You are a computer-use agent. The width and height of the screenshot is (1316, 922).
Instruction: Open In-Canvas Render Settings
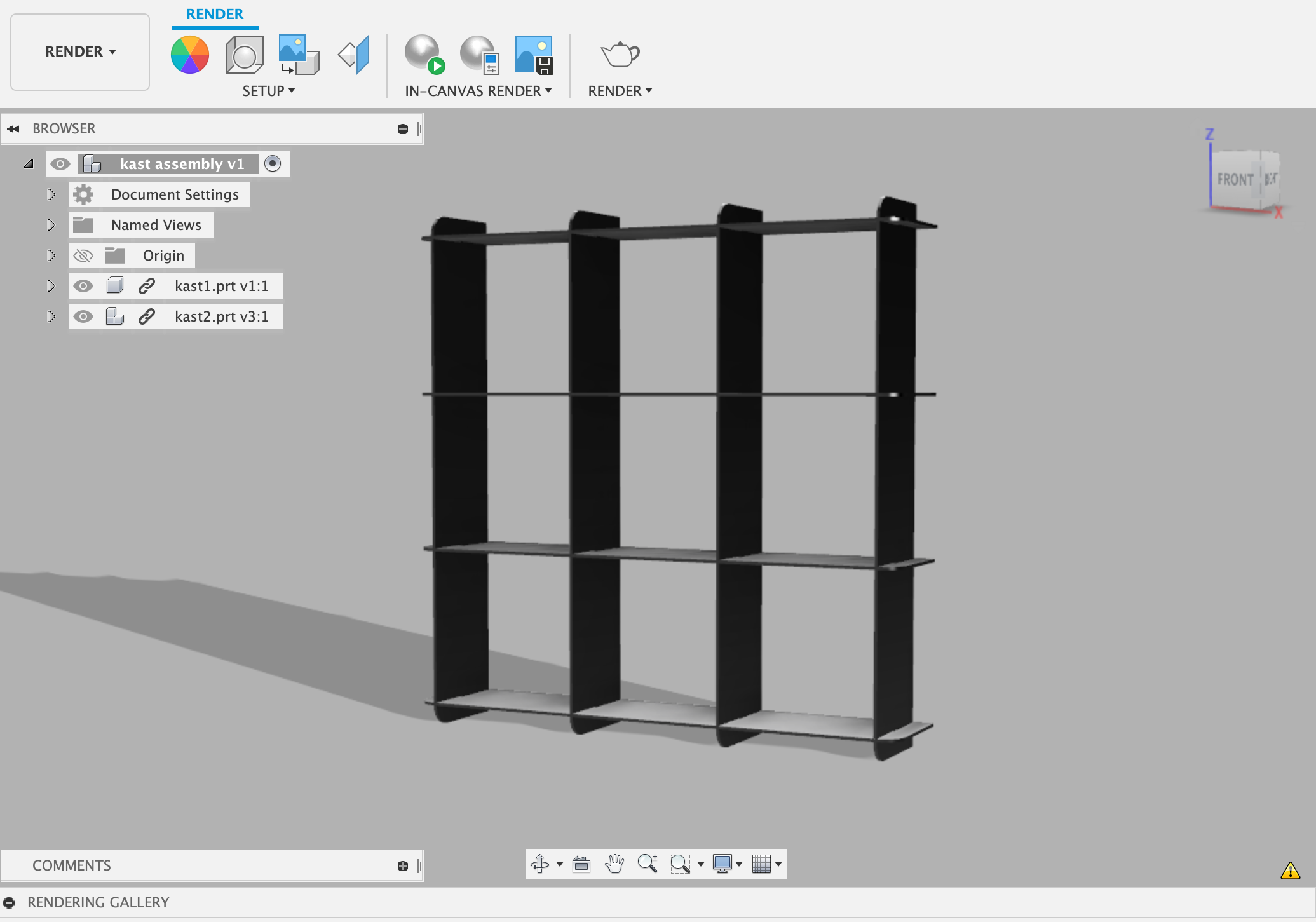pos(479,55)
